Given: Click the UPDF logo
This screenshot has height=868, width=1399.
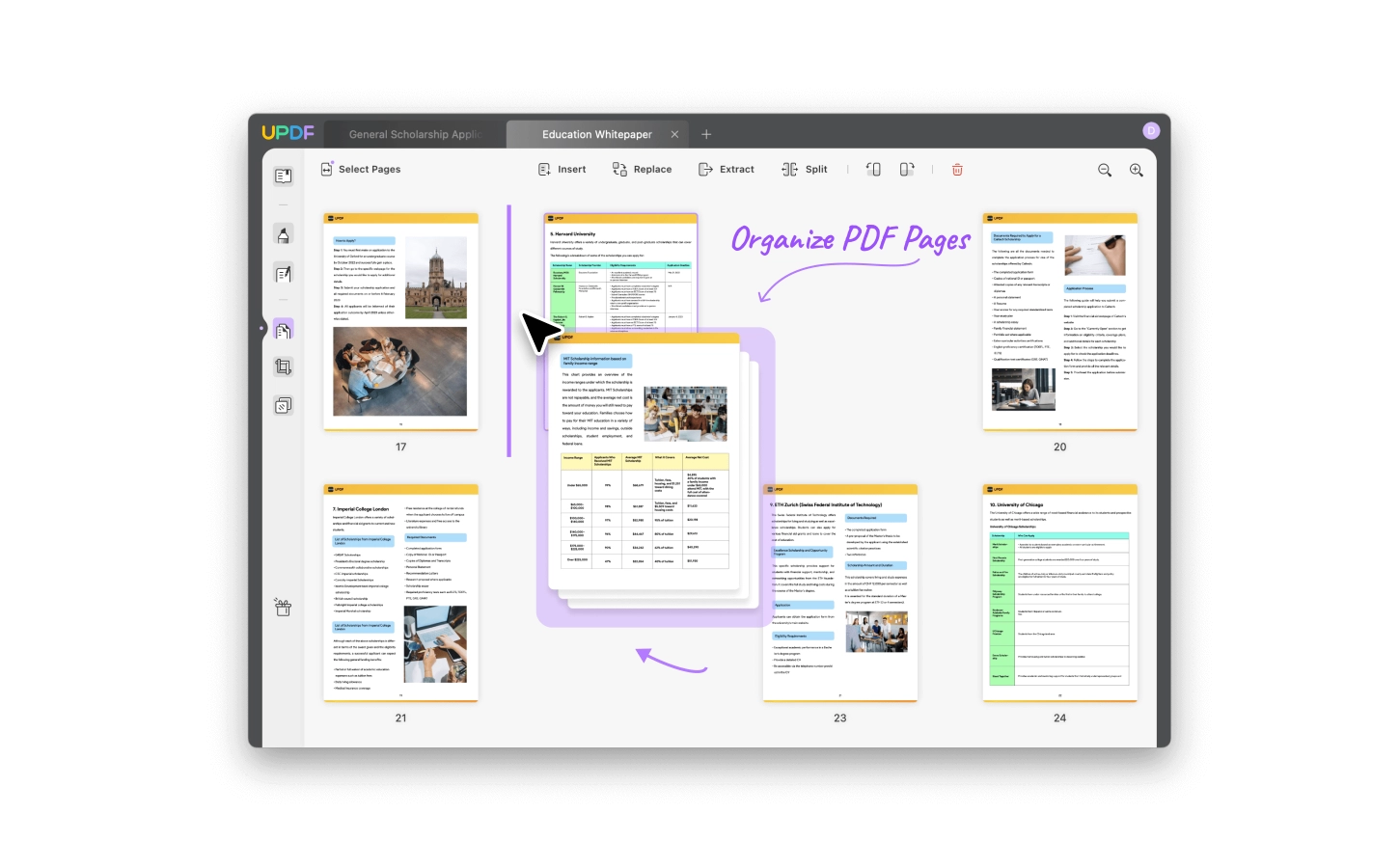Looking at the screenshot, I should 288,132.
